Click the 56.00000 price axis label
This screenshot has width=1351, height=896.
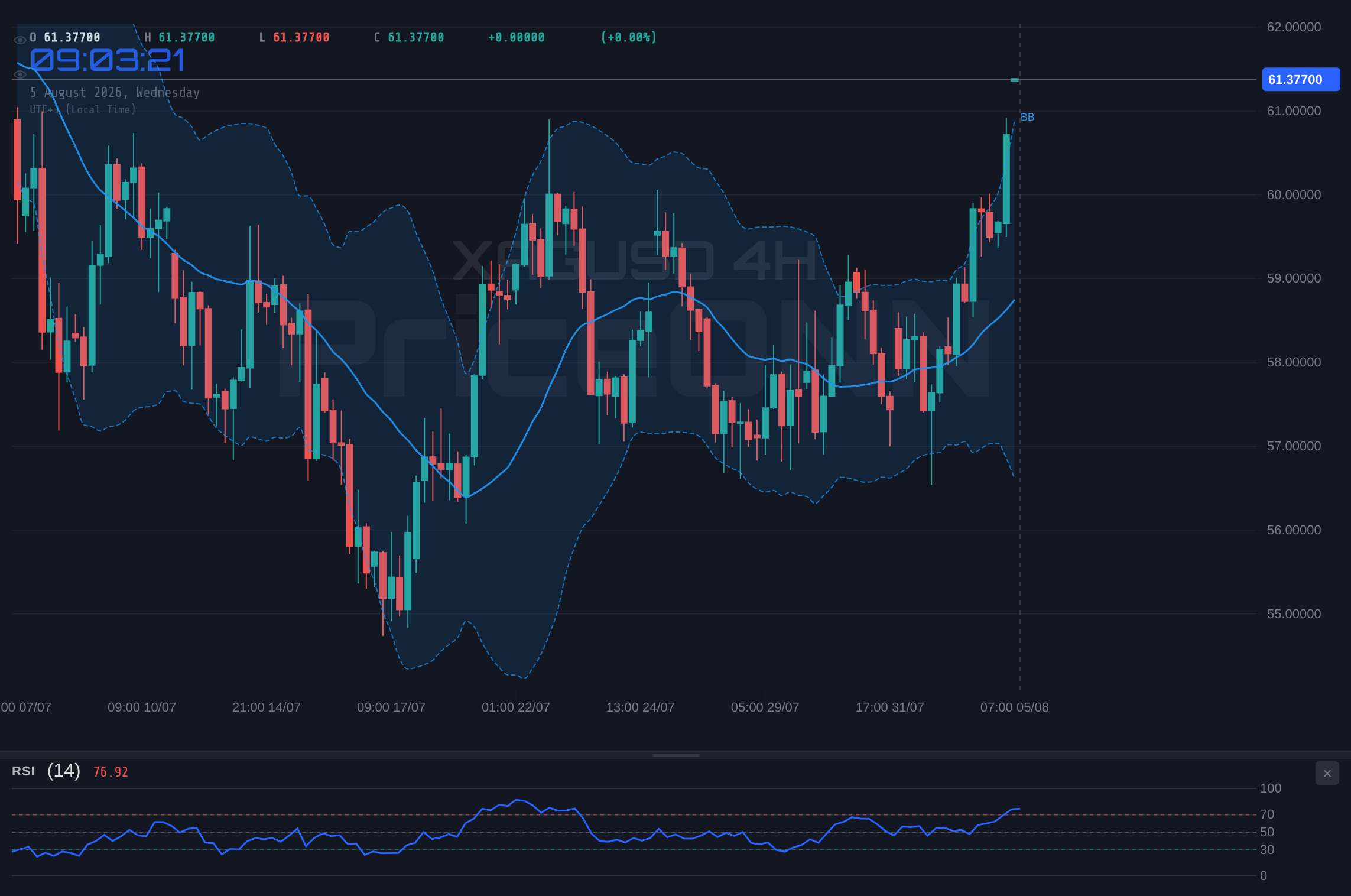tap(1294, 530)
